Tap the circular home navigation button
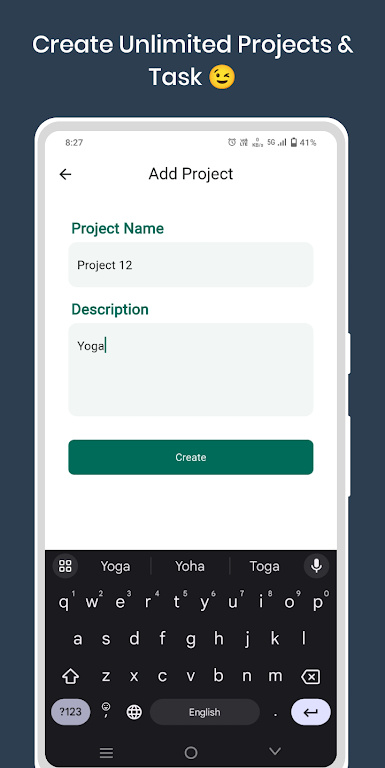The image size is (385, 768). click(191, 752)
